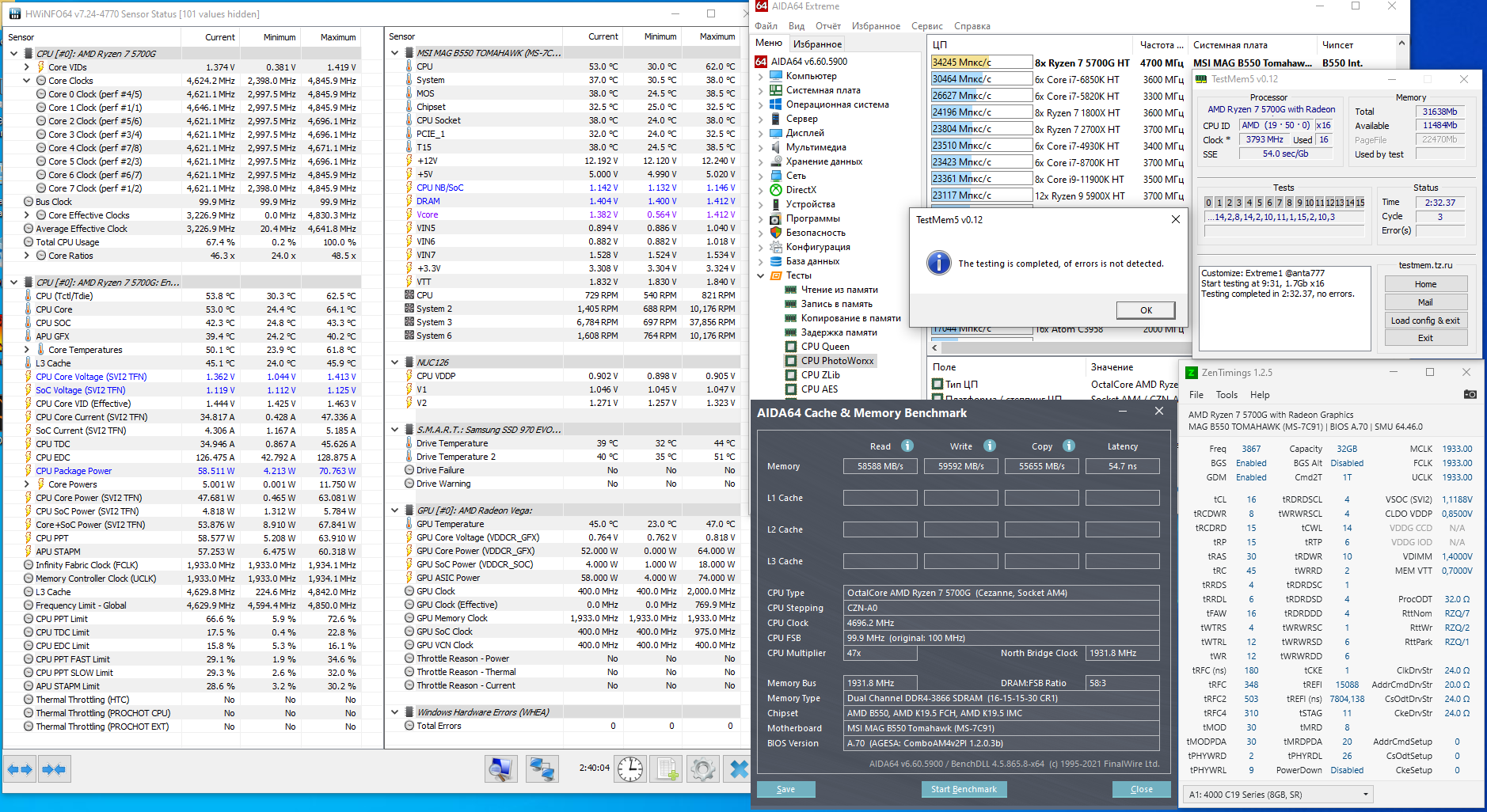
Task: Open the Справка menu in AIDA64
Action: click(972, 26)
